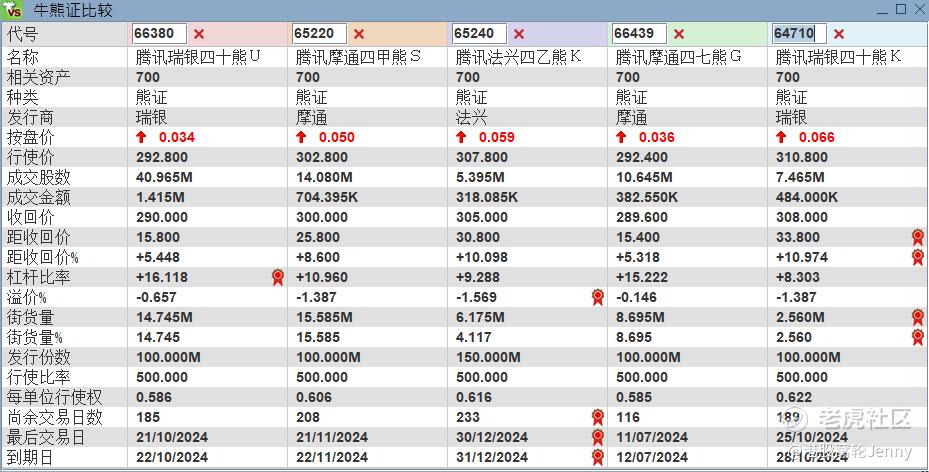
Task: Click remaining trading days 116
Action: [628, 418]
